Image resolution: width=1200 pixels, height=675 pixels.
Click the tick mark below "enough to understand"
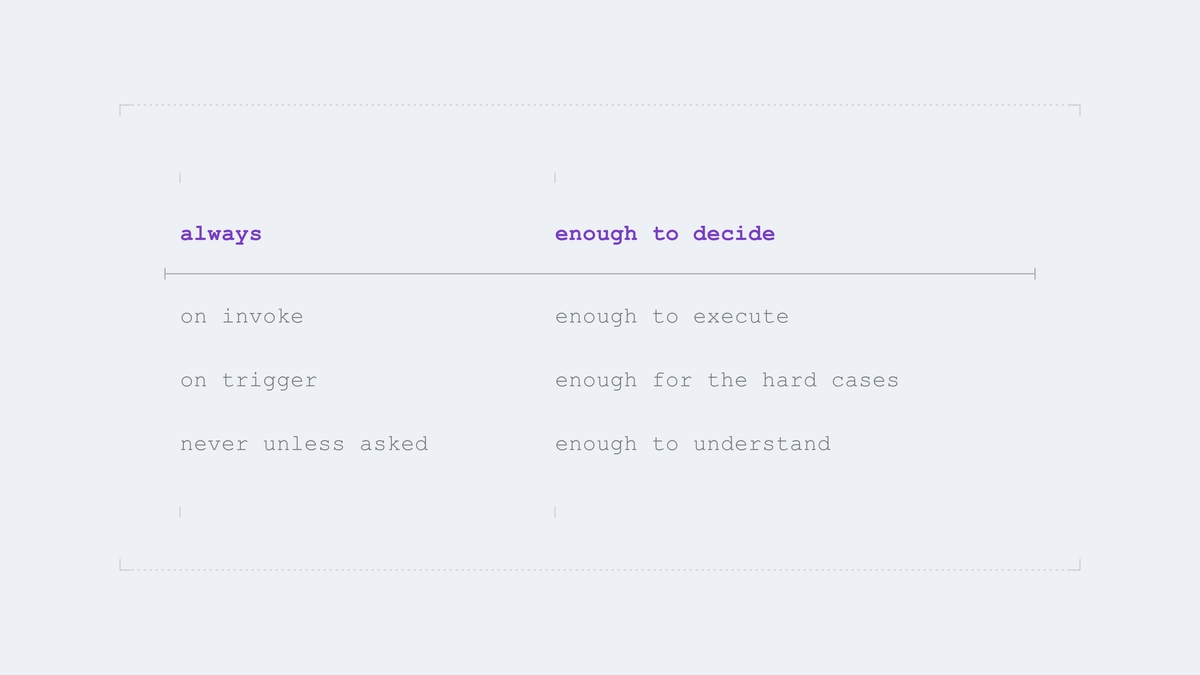click(x=555, y=511)
